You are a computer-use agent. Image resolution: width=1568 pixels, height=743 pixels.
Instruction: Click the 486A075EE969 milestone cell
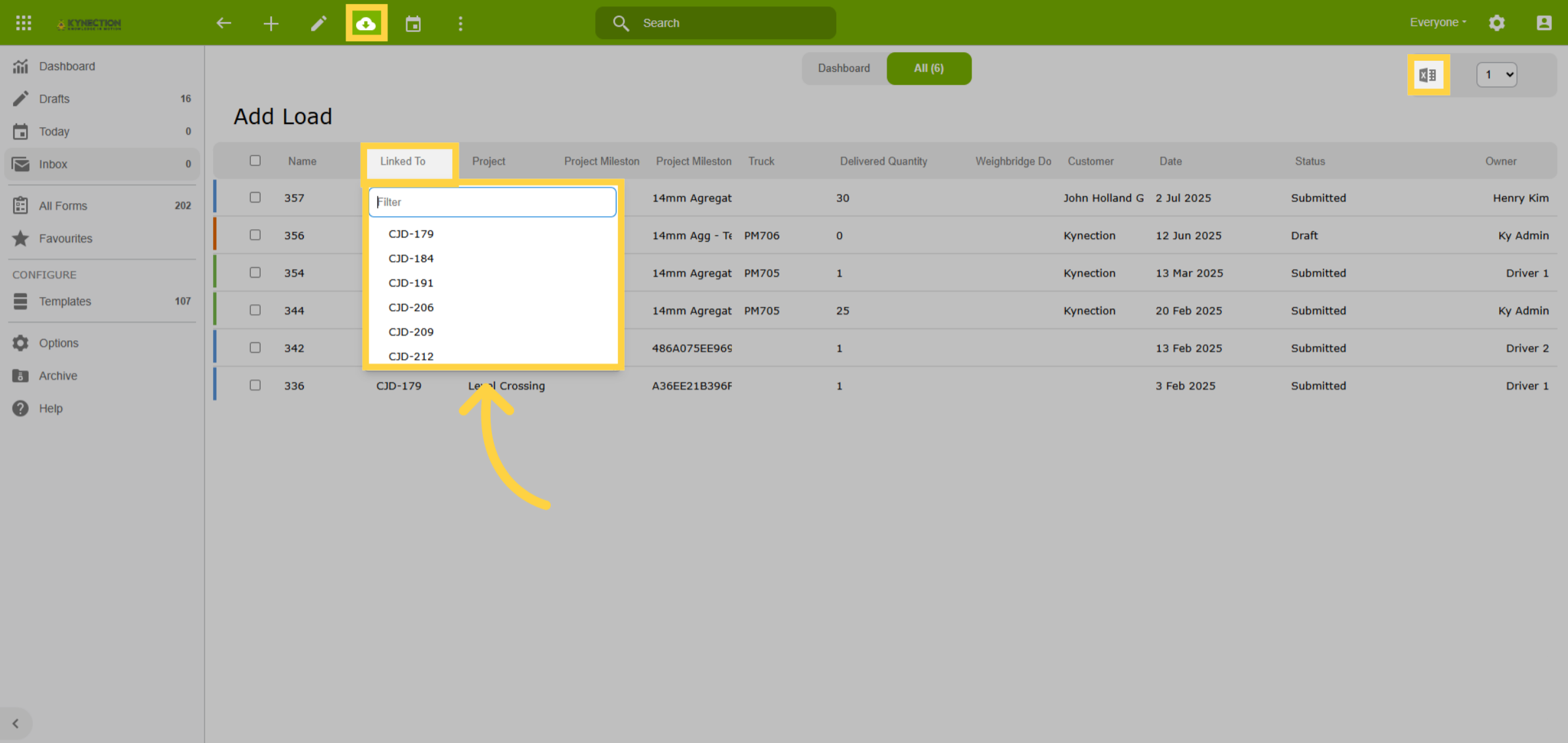pos(692,349)
